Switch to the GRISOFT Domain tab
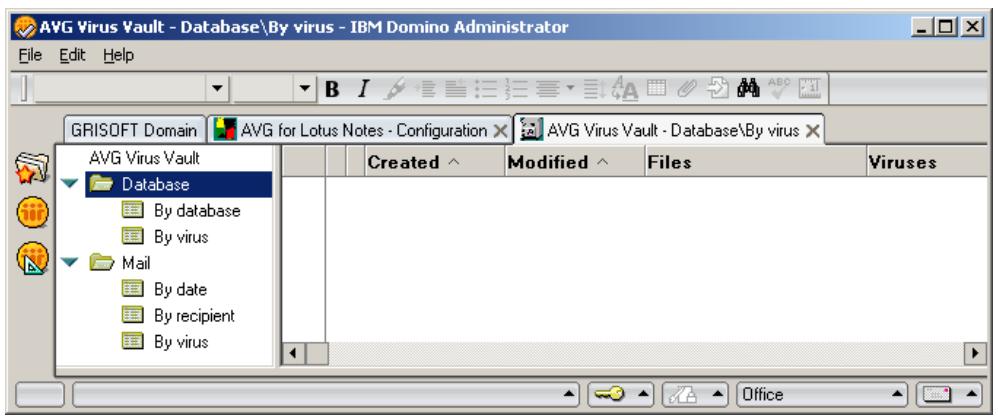 coord(134,130)
